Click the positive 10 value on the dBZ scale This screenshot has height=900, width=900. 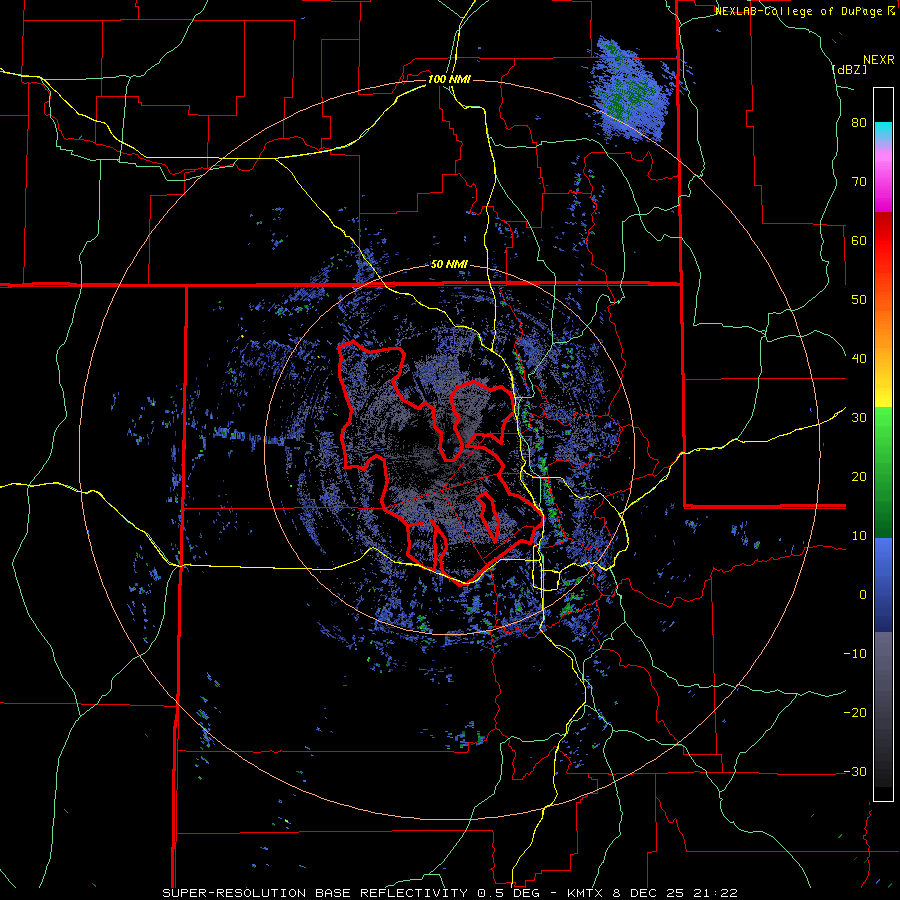click(x=859, y=536)
